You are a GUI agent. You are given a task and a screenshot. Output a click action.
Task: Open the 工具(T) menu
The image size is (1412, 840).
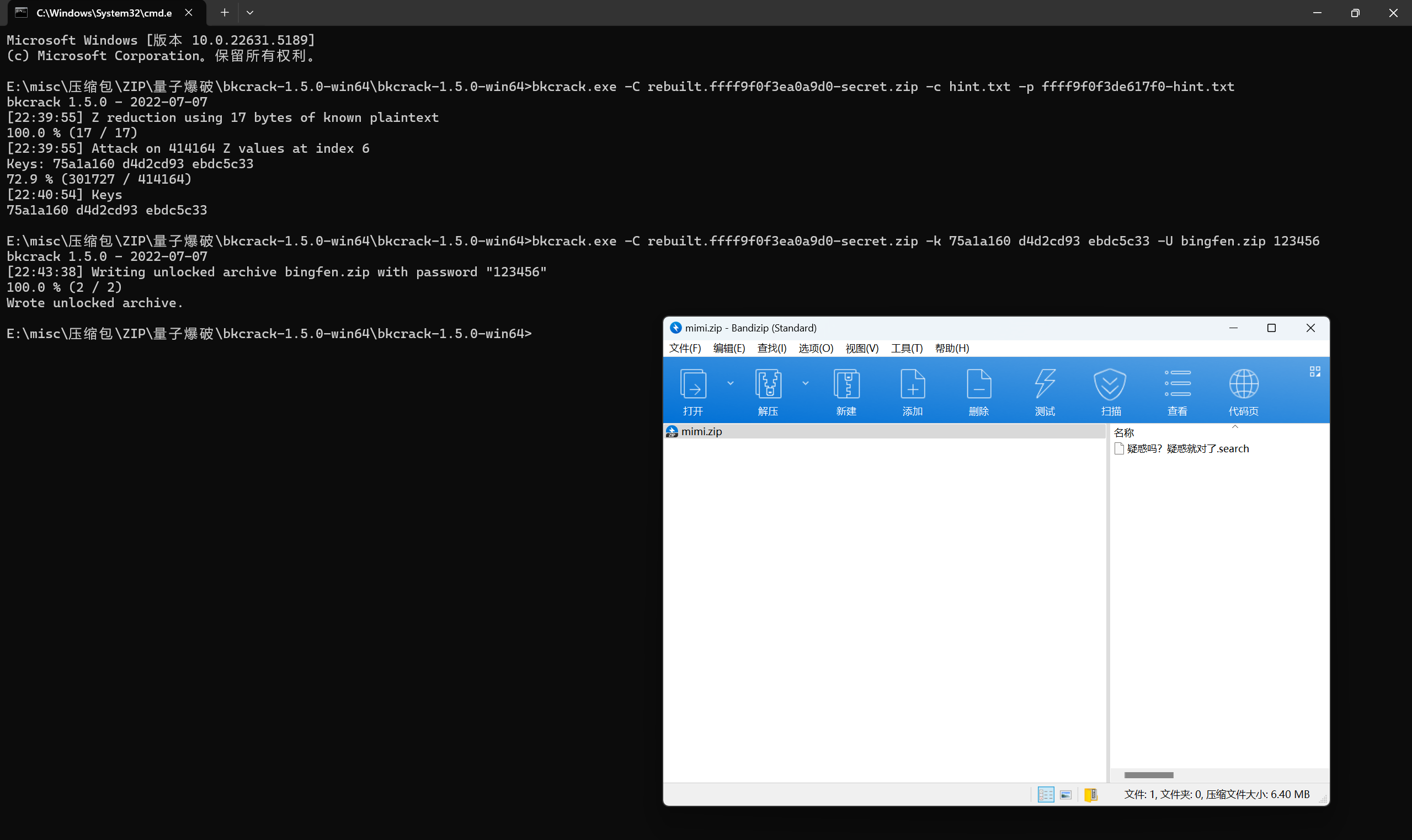tap(907, 348)
